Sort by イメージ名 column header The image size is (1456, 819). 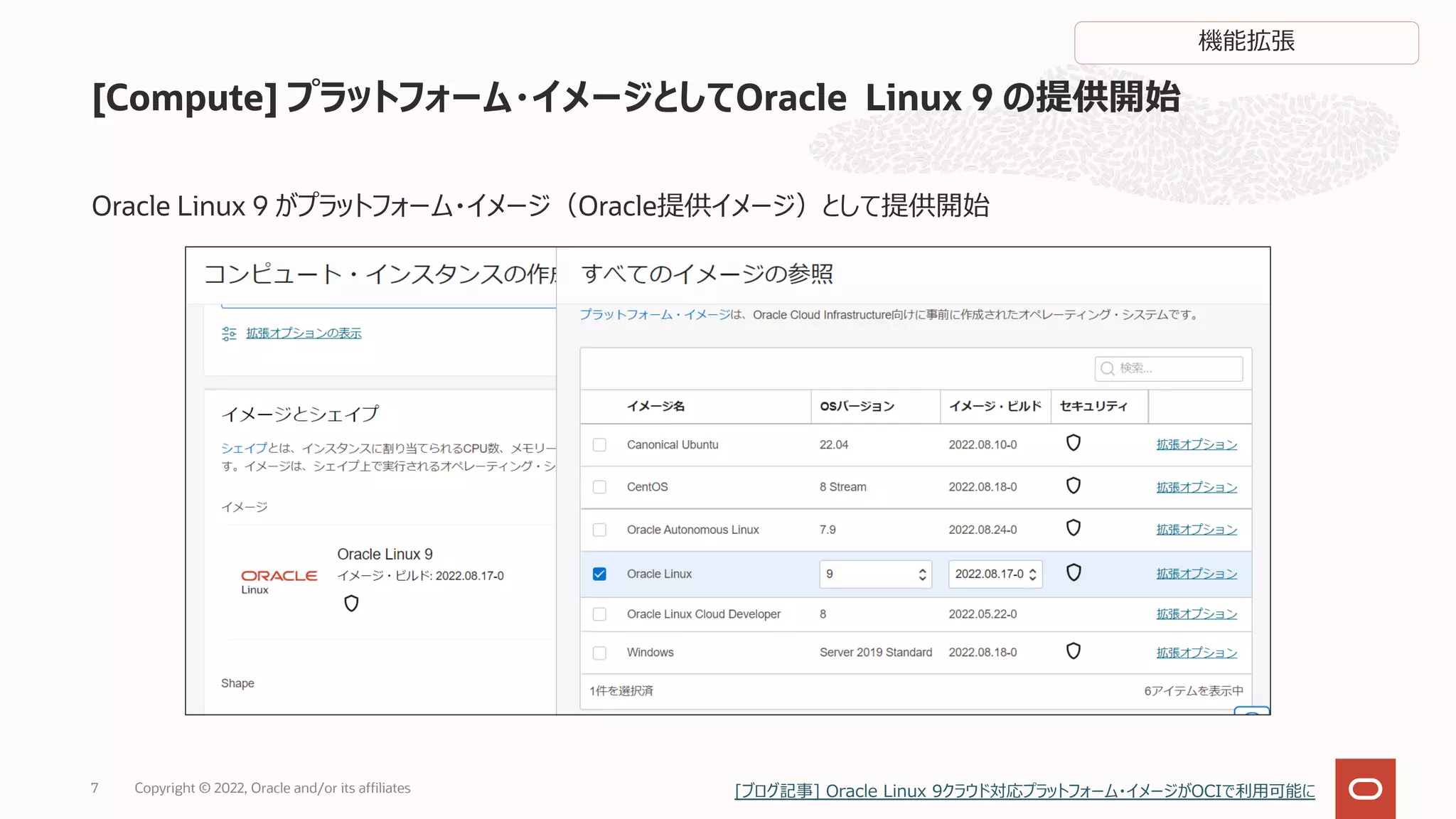pyautogui.click(x=655, y=406)
